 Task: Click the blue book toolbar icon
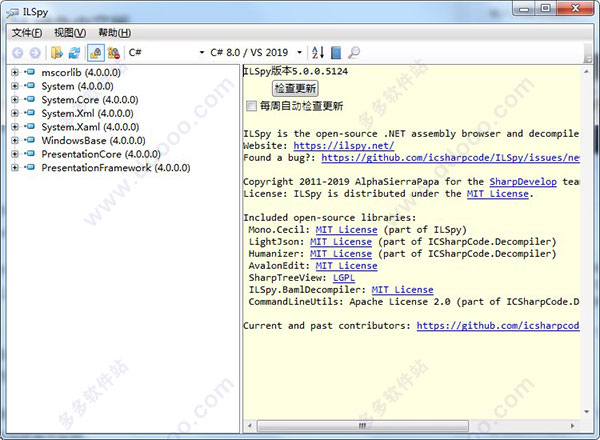336,52
